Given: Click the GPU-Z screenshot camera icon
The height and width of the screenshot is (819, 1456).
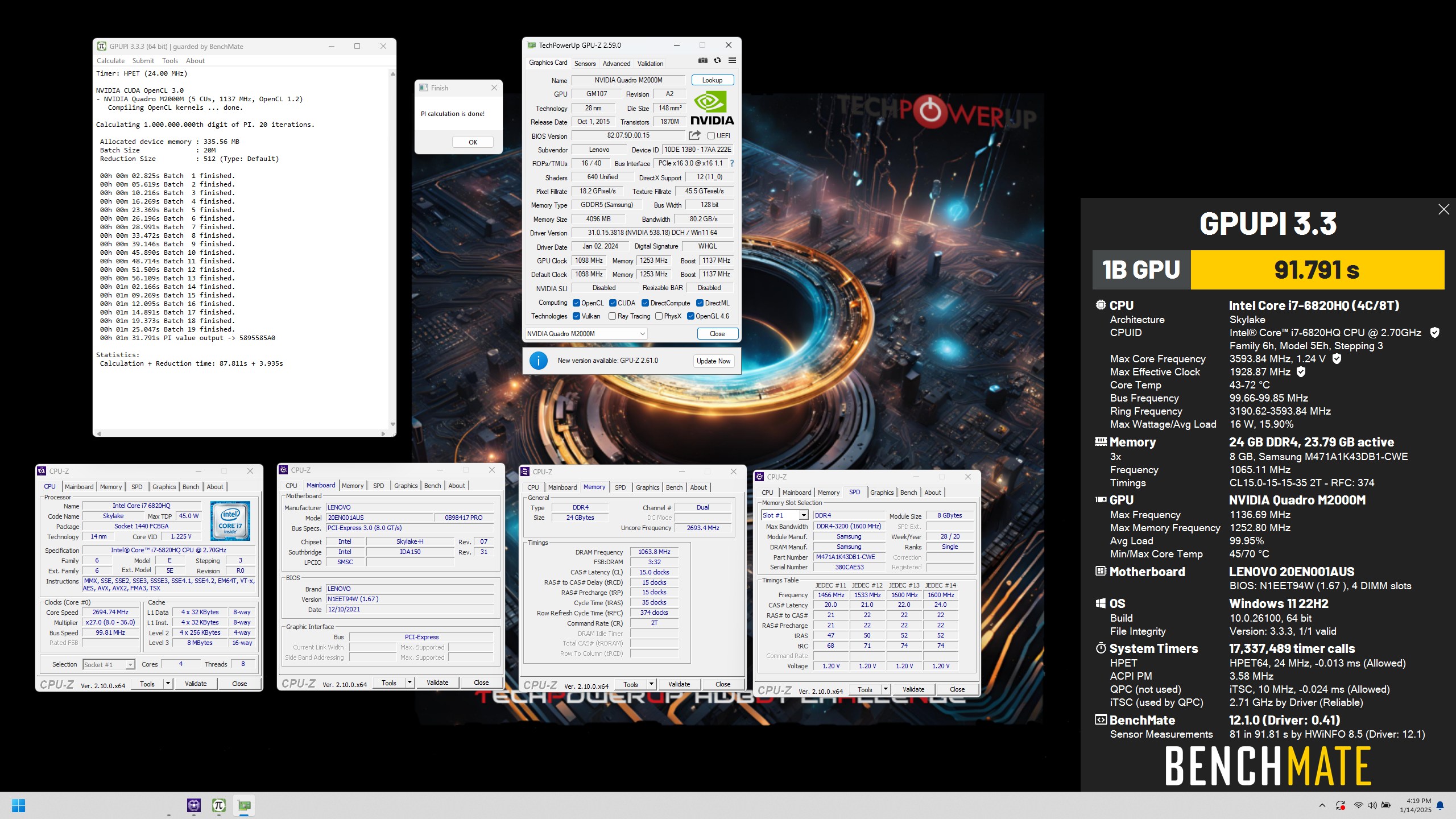Looking at the screenshot, I should click(x=703, y=60).
